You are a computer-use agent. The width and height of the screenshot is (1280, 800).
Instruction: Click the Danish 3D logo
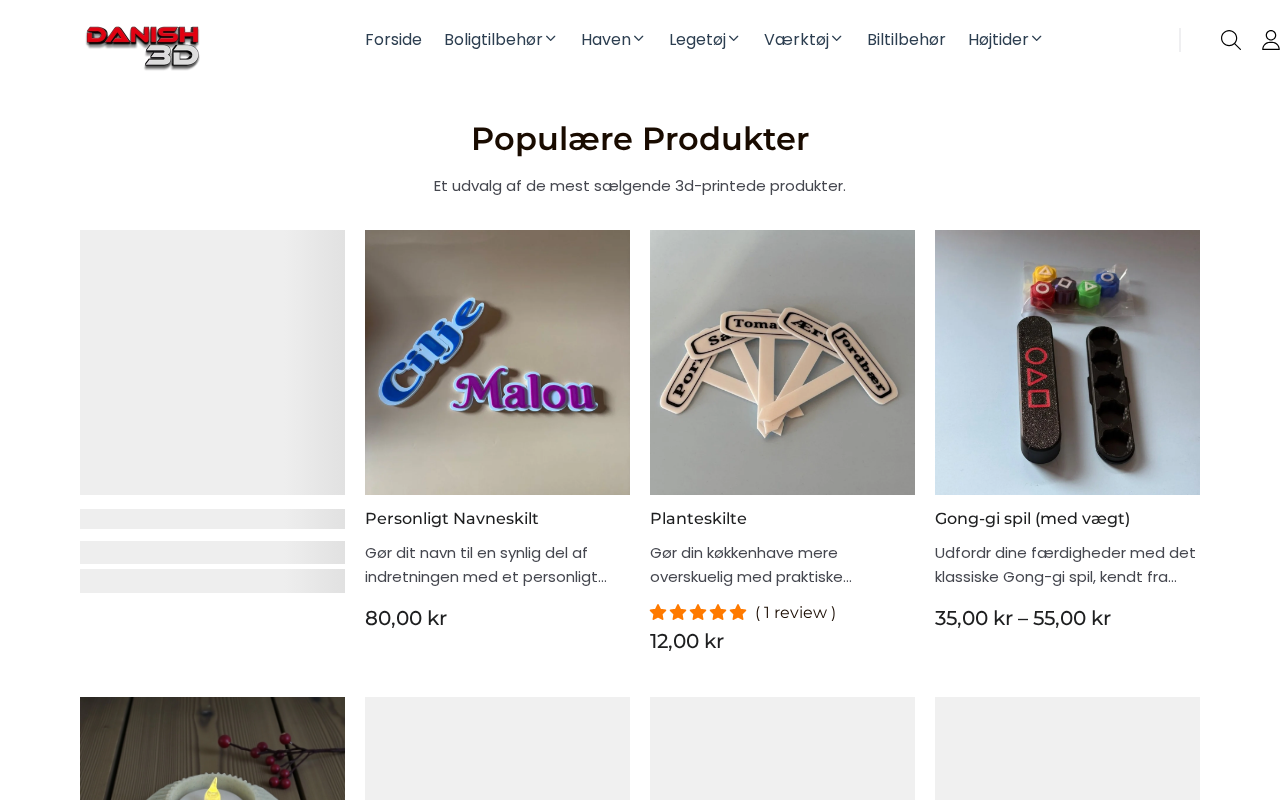[143, 46]
